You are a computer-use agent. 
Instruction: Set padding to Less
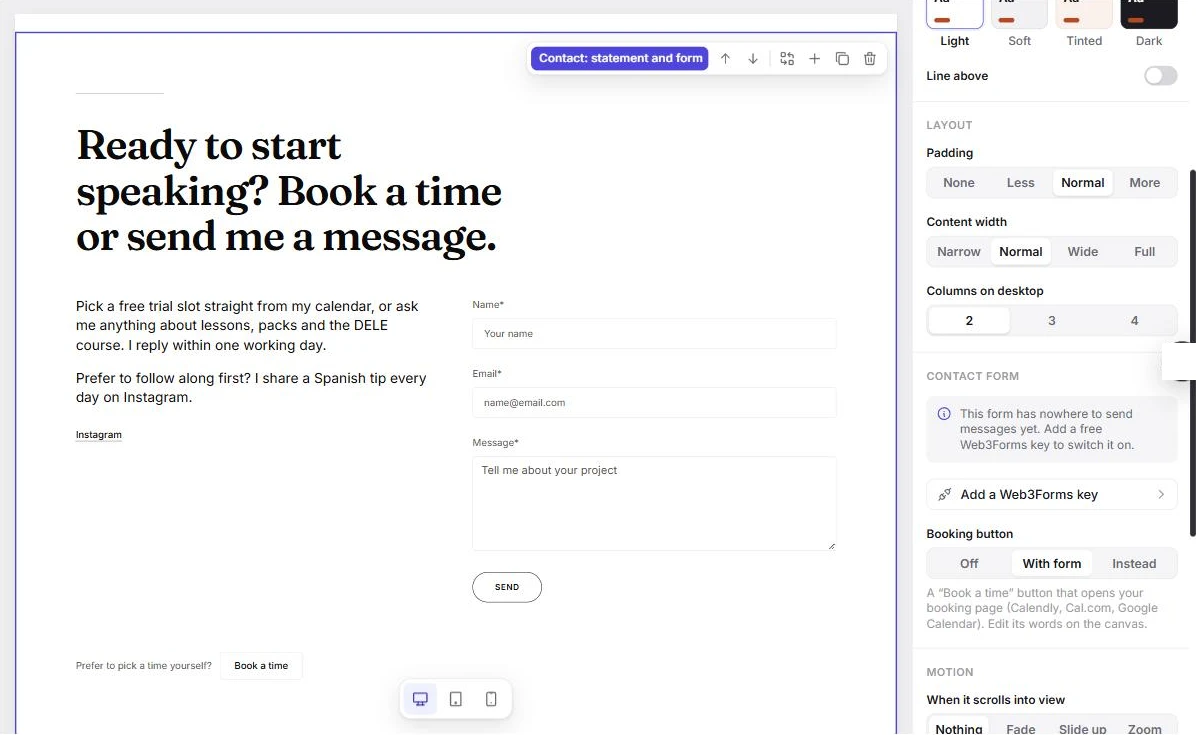click(1020, 183)
